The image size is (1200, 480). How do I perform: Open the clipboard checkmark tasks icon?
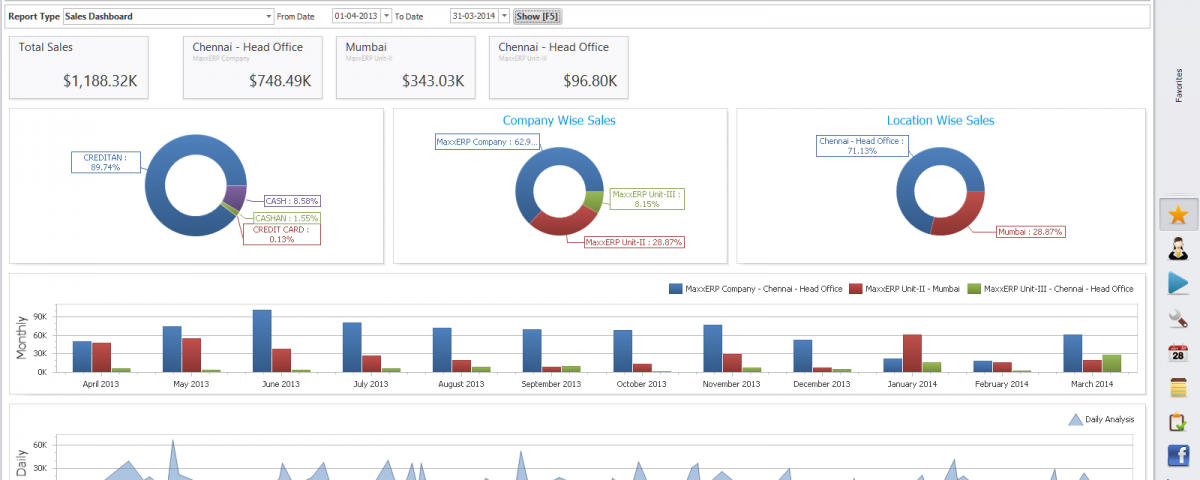[1178, 422]
